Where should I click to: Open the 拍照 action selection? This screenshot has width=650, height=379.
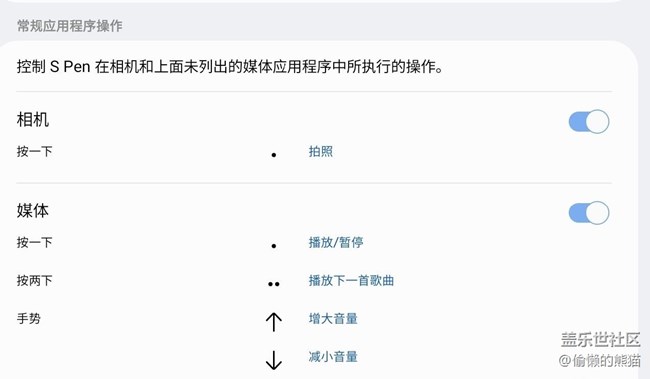point(320,151)
